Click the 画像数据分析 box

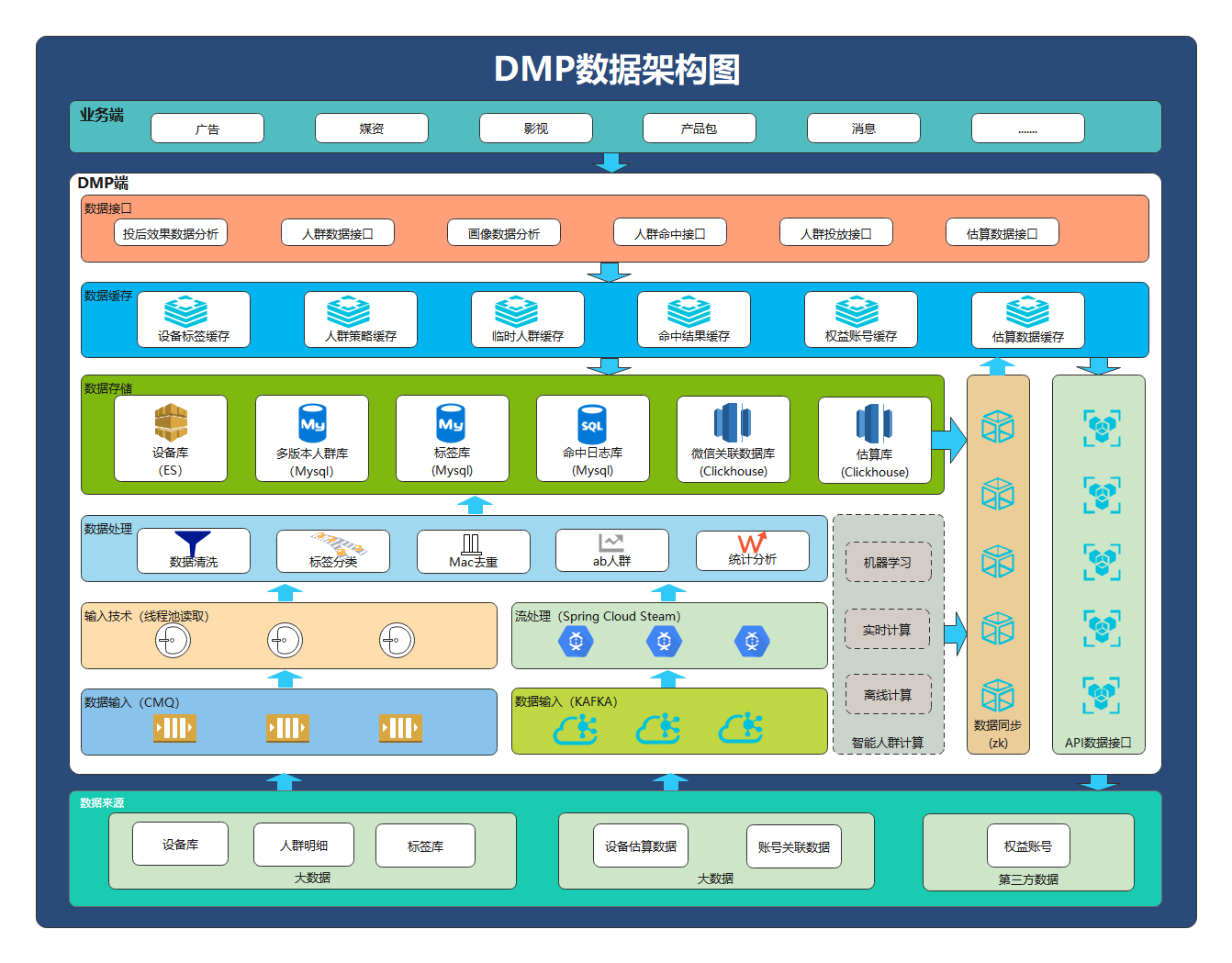click(504, 233)
